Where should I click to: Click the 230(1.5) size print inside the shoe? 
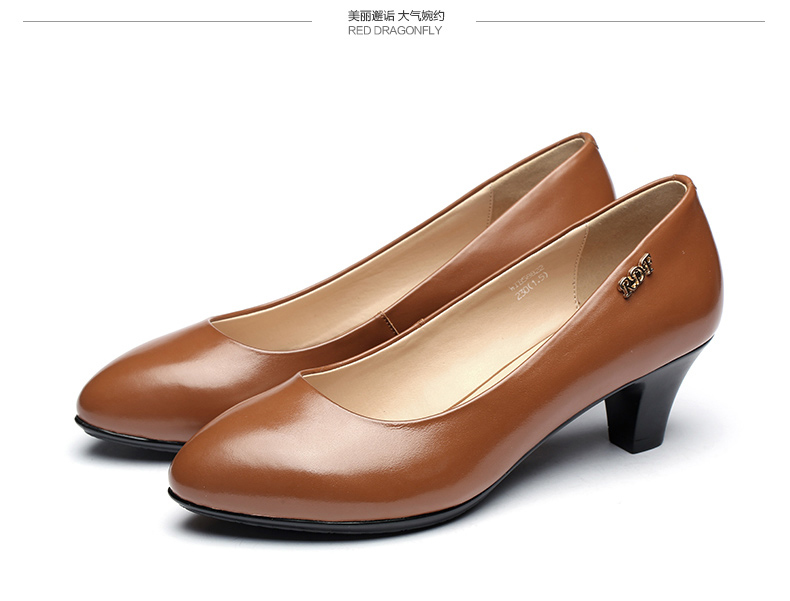(x=533, y=285)
